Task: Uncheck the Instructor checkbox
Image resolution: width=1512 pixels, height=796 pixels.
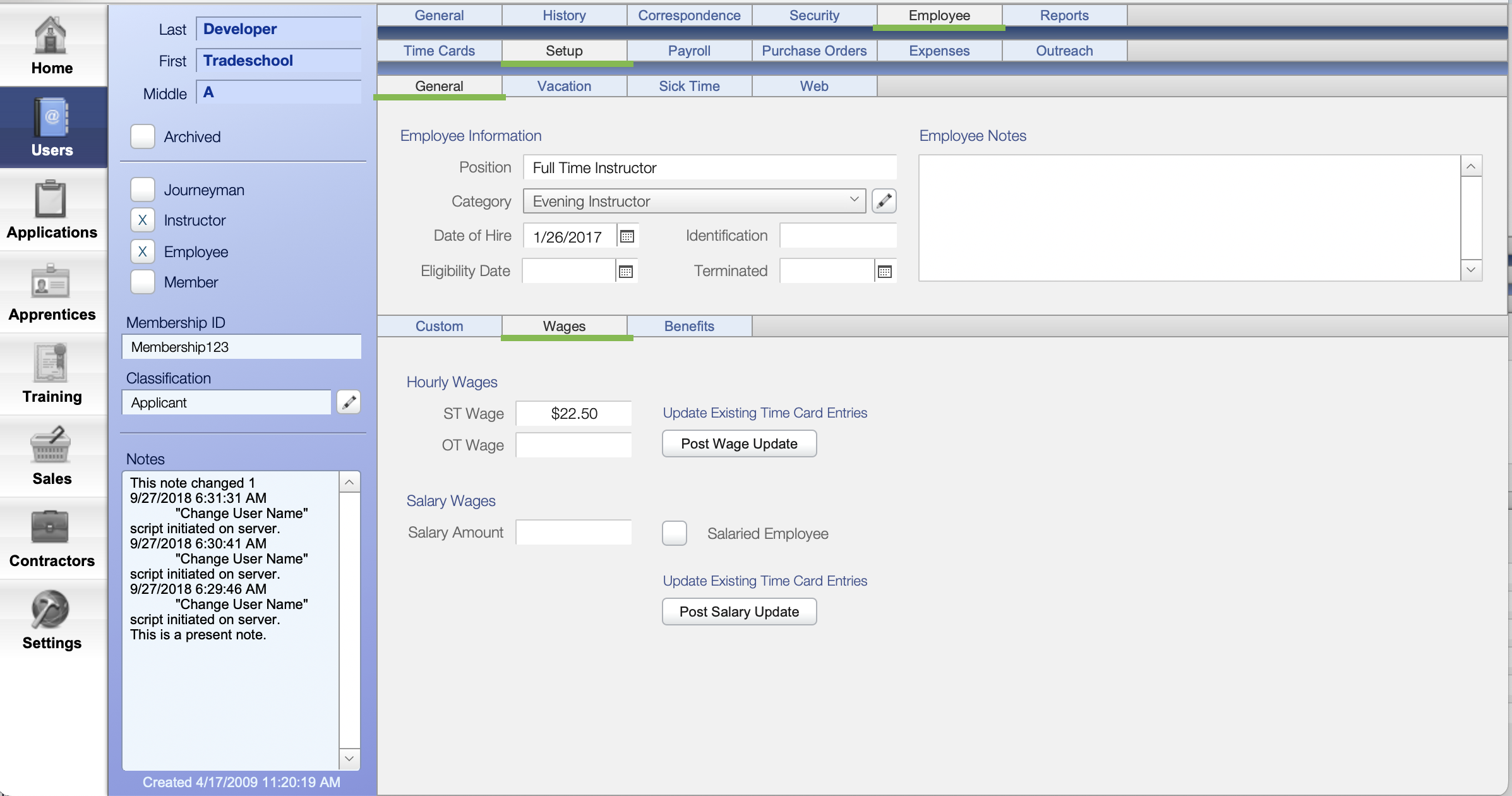Action: click(x=143, y=220)
